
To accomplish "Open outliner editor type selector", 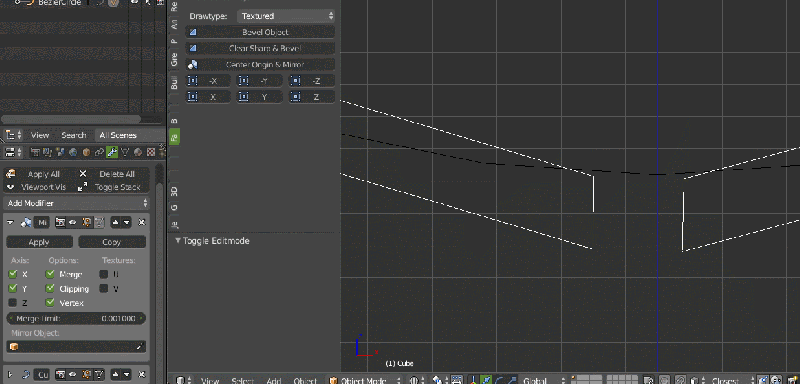I will [x=14, y=135].
